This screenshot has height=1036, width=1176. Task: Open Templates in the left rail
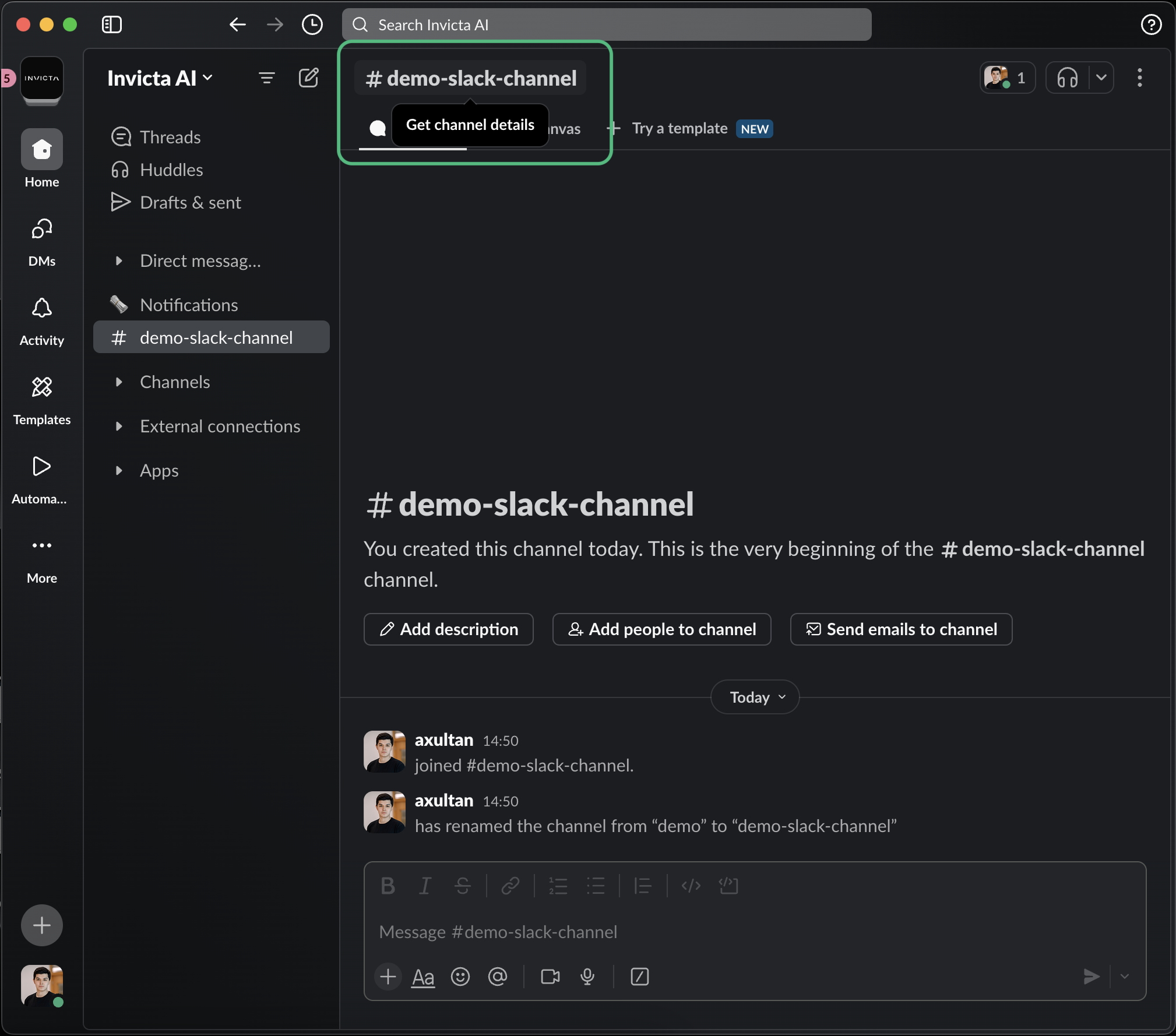click(41, 401)
